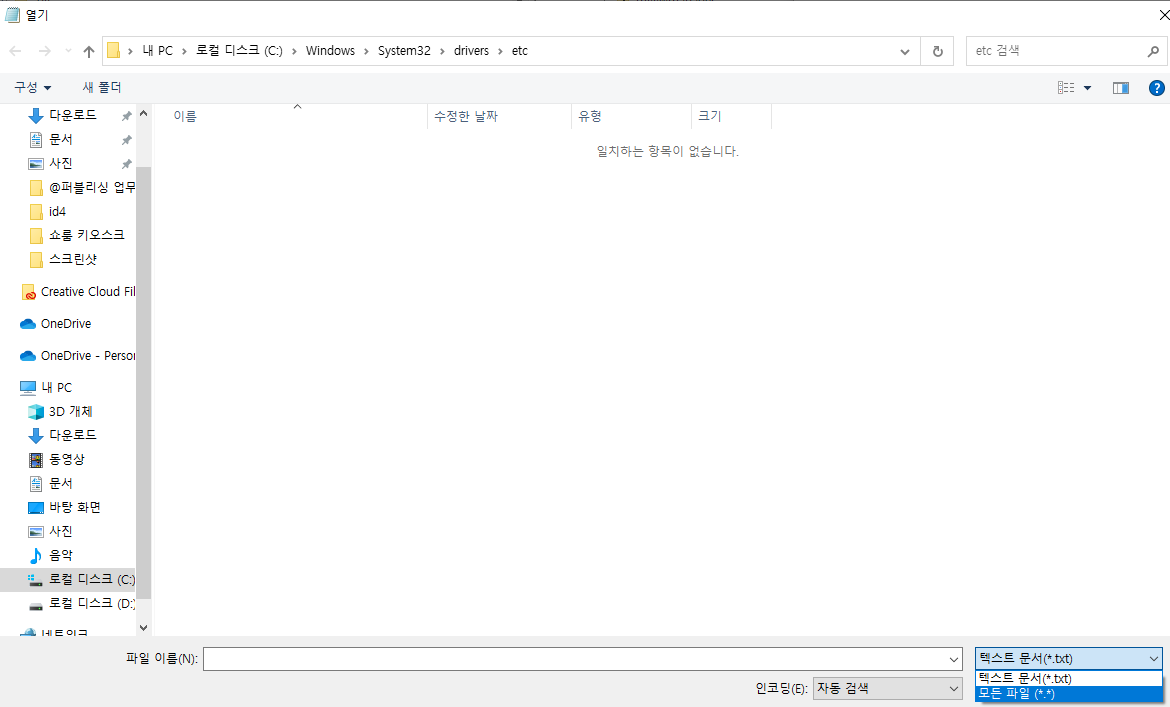Go back with the left arrow button

[16, 51]
